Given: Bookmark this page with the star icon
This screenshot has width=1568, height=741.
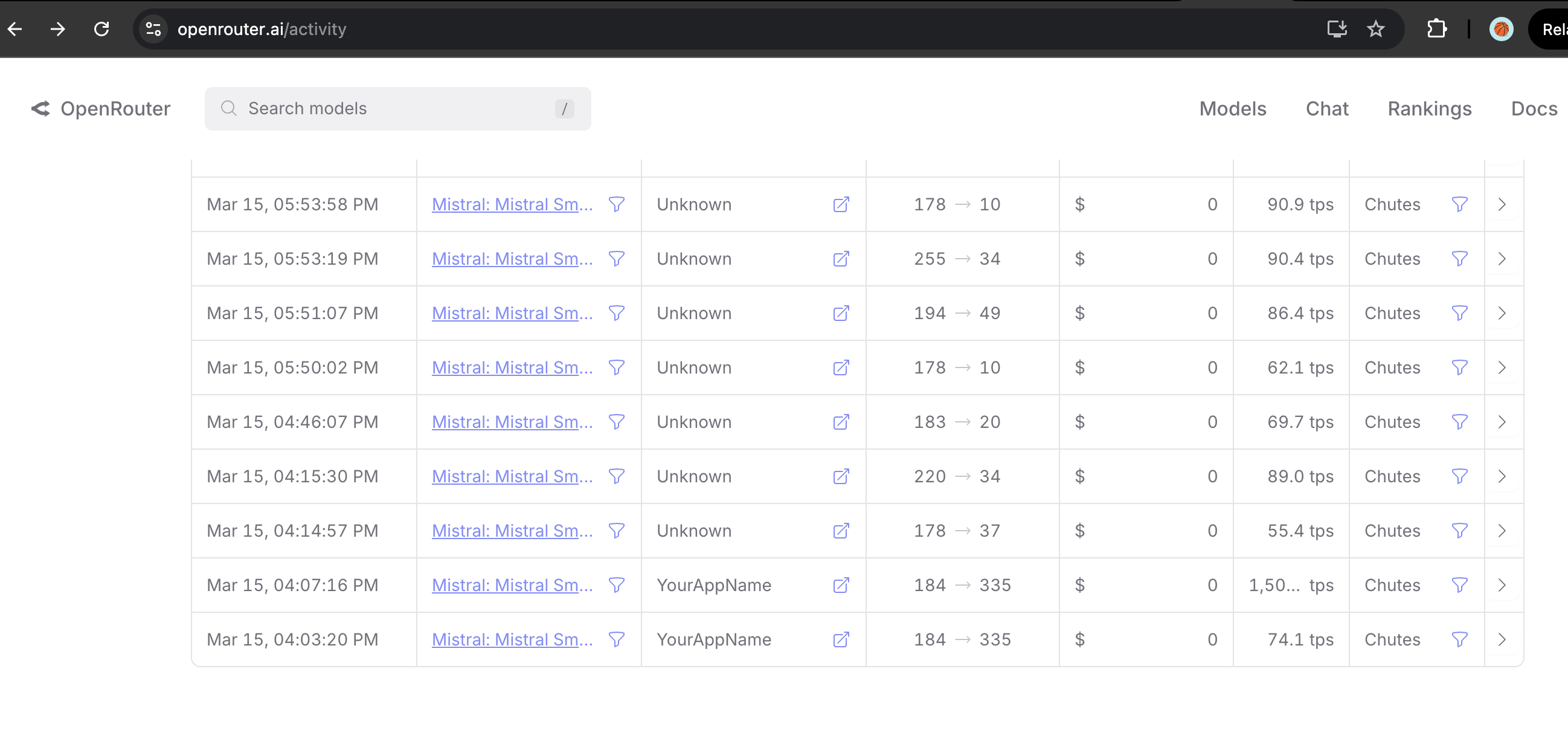Looking at the screenshot, I should tap(1376, 29).
